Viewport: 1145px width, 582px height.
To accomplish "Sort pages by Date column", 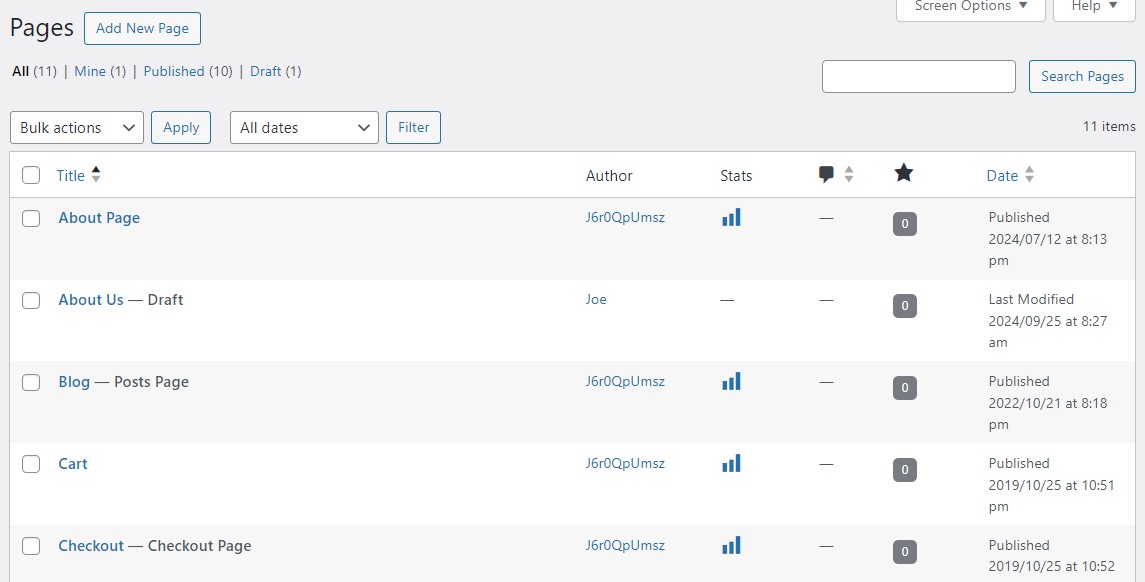I will pos(1002,175).
